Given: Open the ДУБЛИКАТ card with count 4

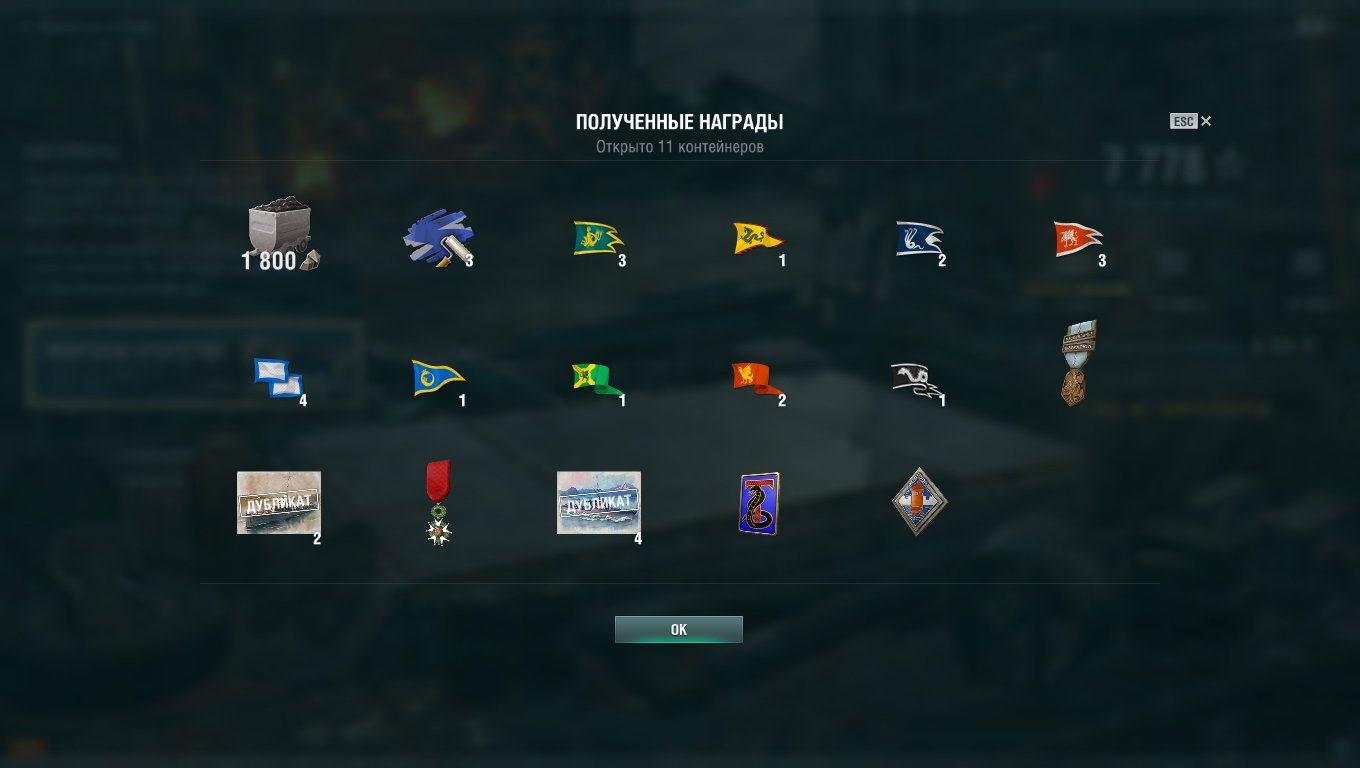Looking at the screenshot, I should (599, 503).
